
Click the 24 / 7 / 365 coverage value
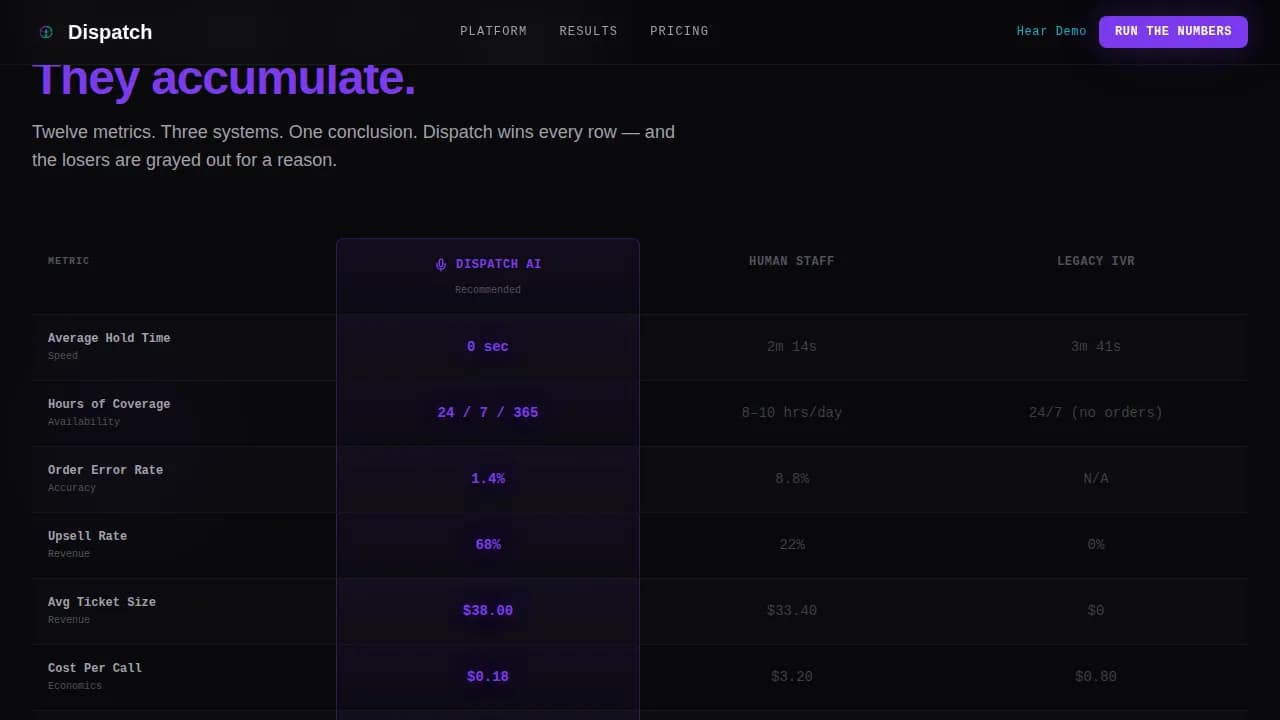pyautogui.click(x=488, y=413)
